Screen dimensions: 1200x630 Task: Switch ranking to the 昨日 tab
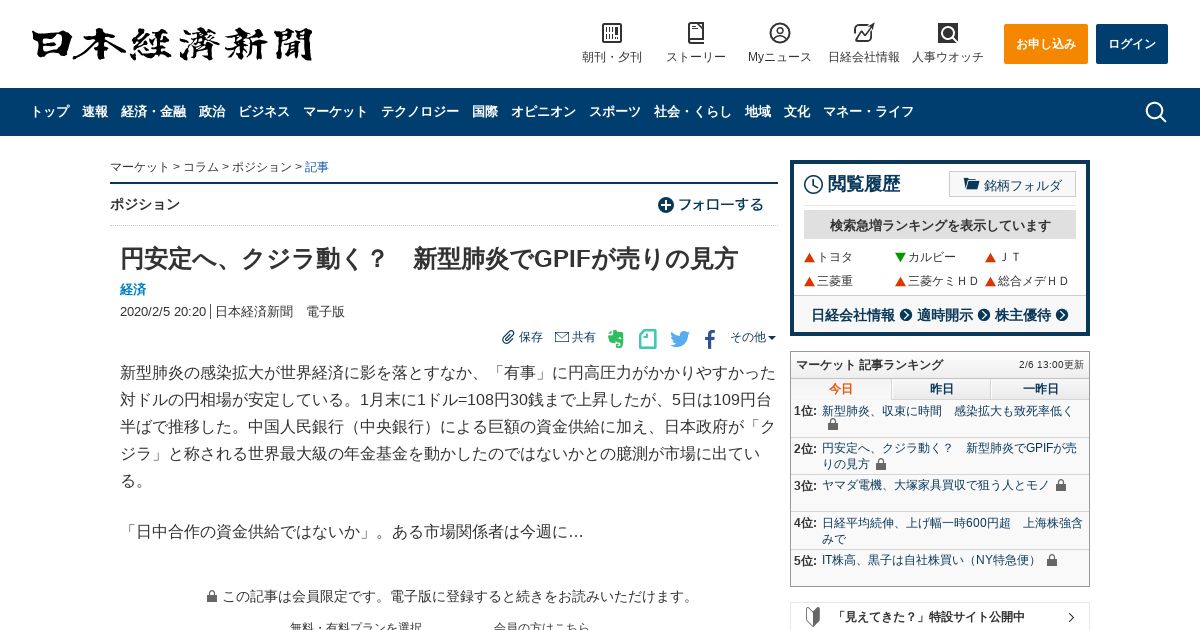941,389
